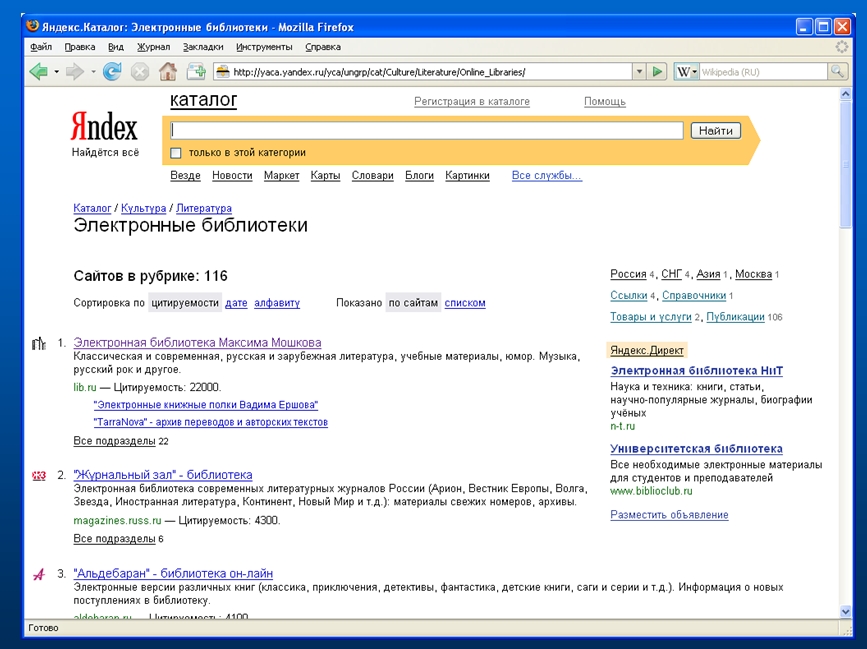This screenshot has height=649, width=867.
Task: Click the Yandex logo
Action: pyautogui.click(x=104, y=127)
